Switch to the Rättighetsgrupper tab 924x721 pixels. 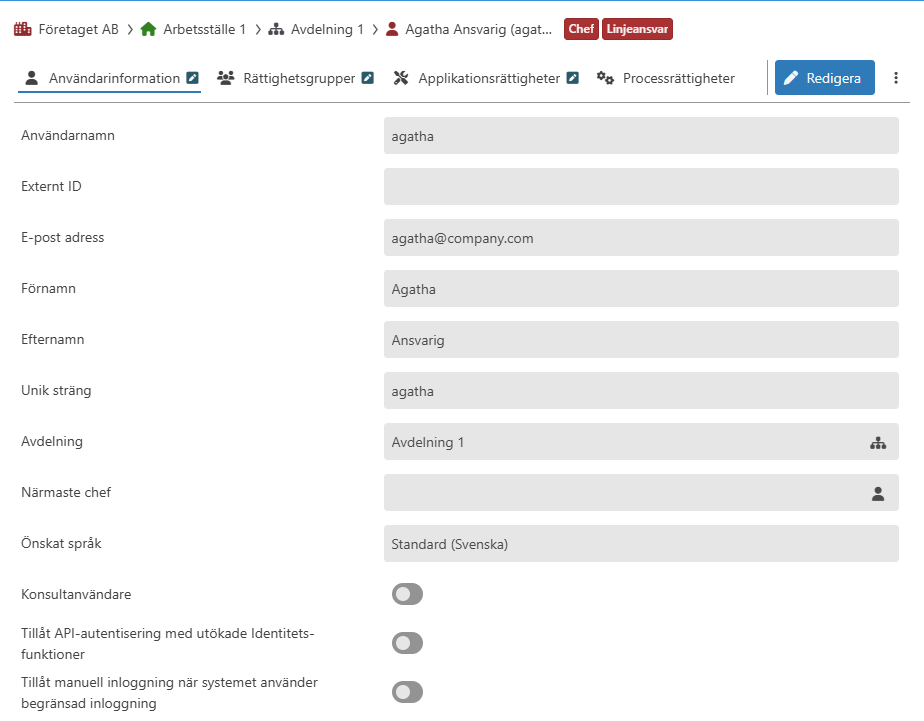295,78
